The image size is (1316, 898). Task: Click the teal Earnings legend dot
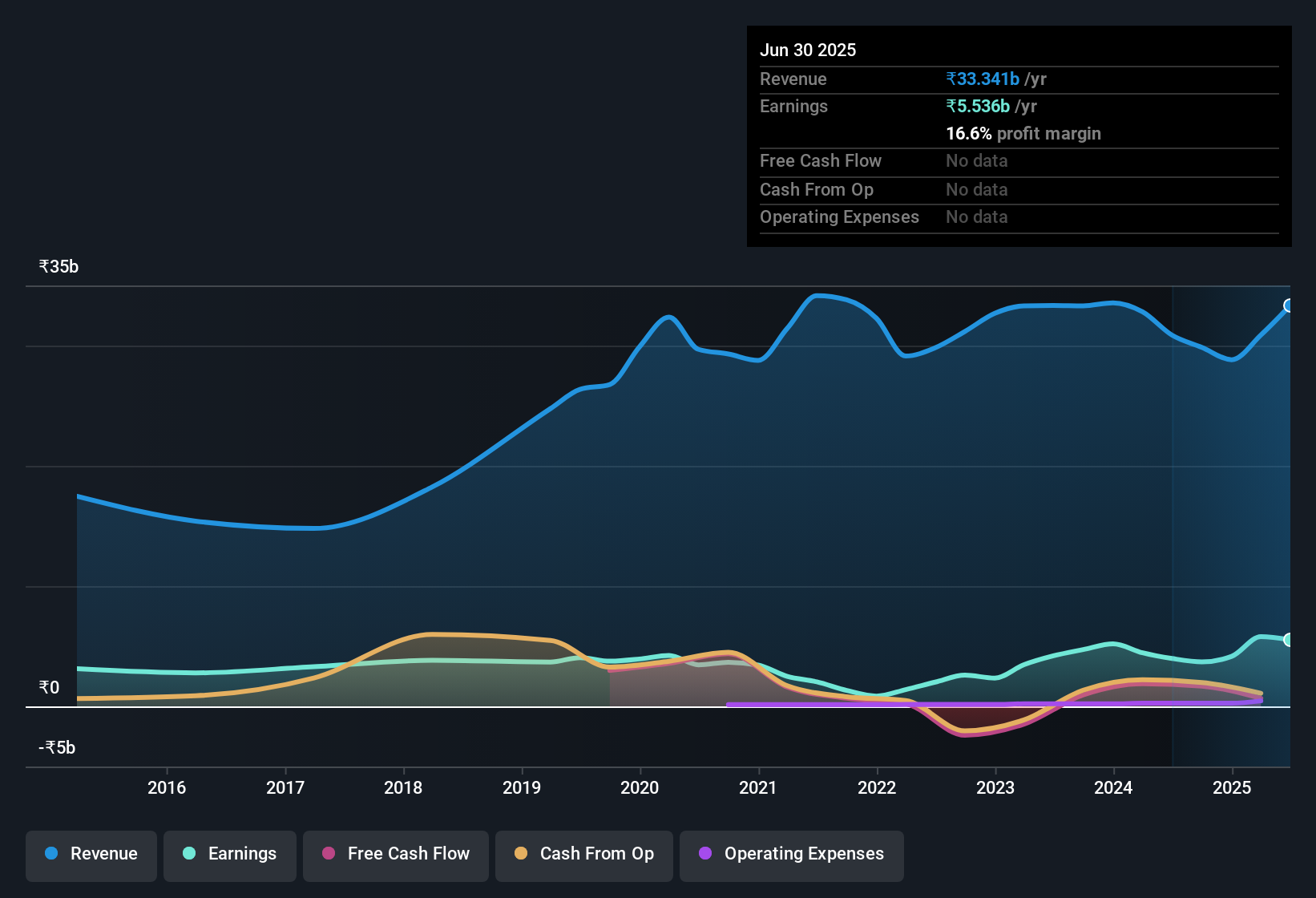pyautogui.click(x=189, y=854)
